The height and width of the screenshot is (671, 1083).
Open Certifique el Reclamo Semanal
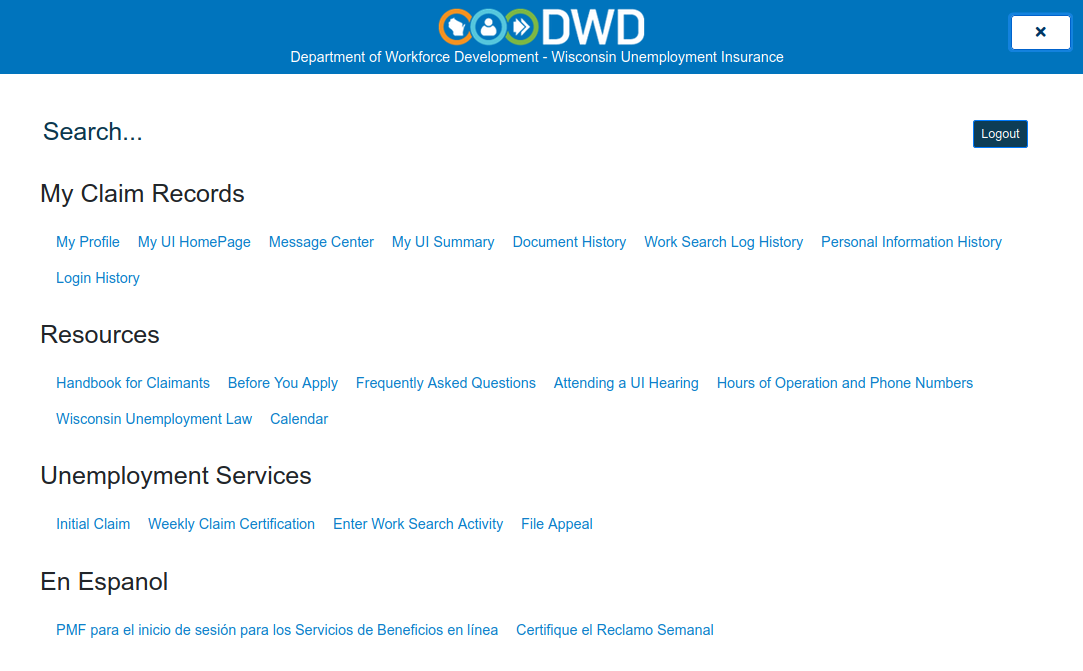615,630
